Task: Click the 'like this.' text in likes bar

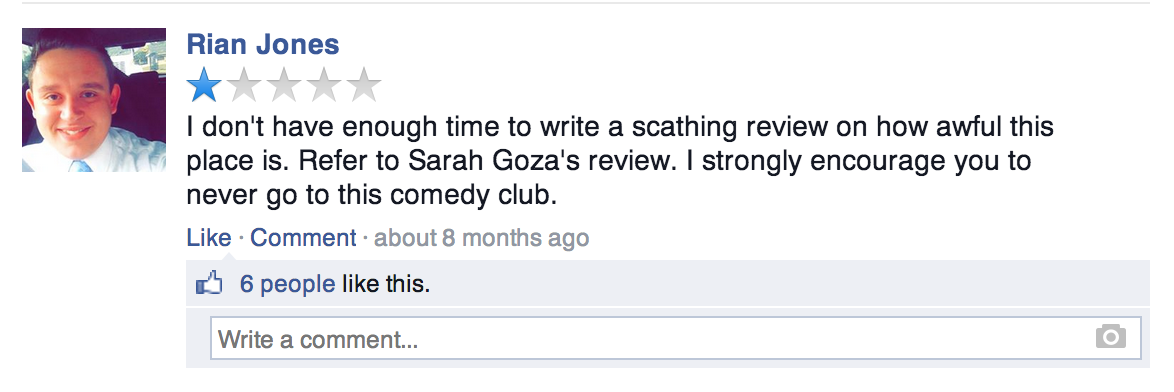Action: (386, 284)
